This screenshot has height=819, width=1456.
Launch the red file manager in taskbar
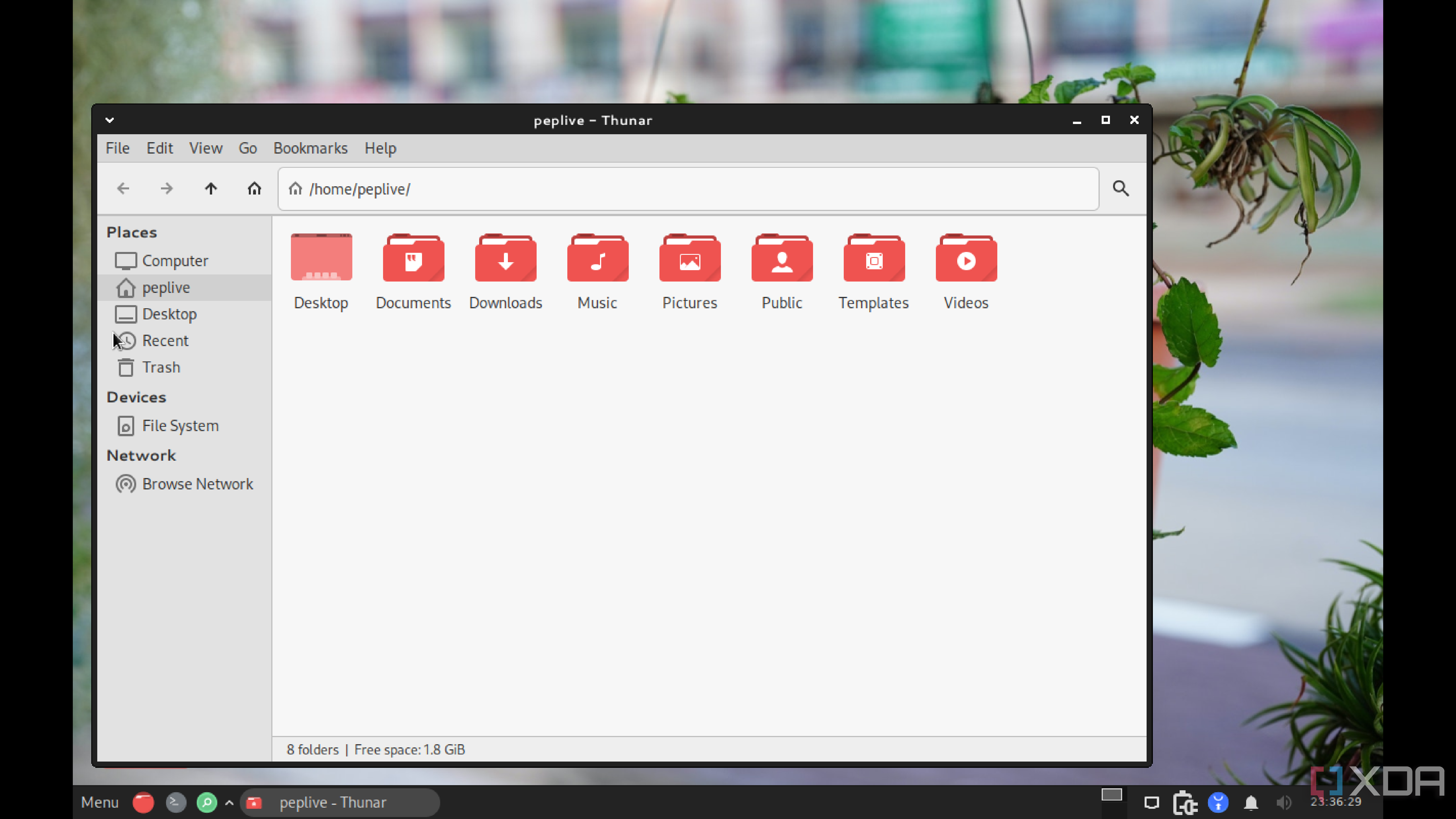(143, 802)
